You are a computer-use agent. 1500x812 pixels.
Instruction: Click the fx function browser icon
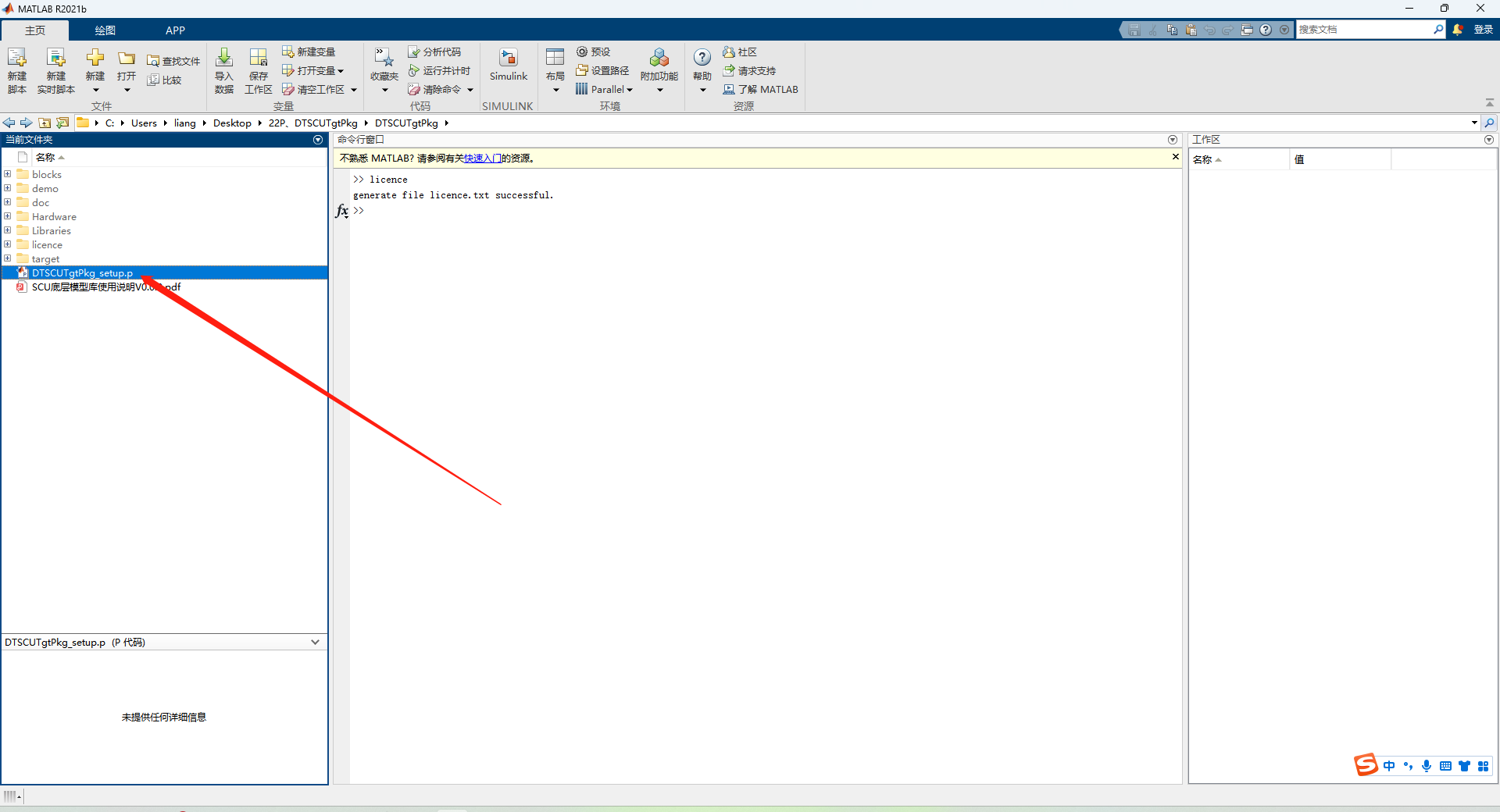(342, 211)
